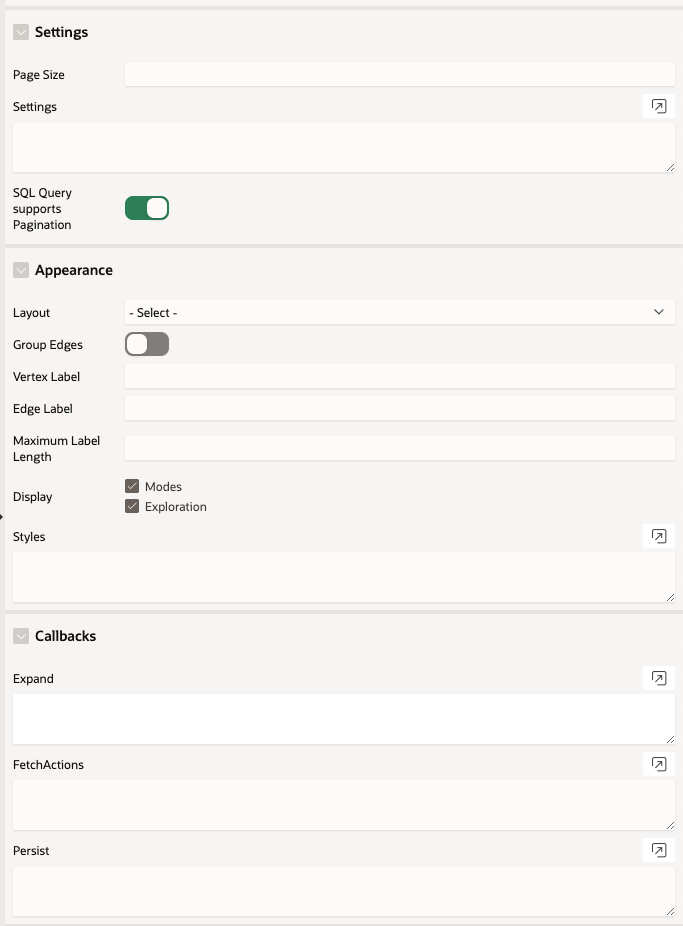Click the Appearance section heading

pyautogui.click(x=74, y=270)
